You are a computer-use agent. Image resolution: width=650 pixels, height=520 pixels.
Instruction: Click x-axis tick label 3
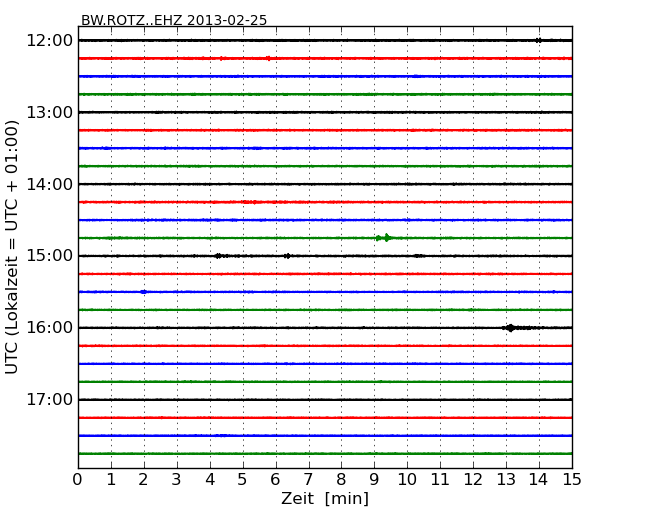pos(177,480)
